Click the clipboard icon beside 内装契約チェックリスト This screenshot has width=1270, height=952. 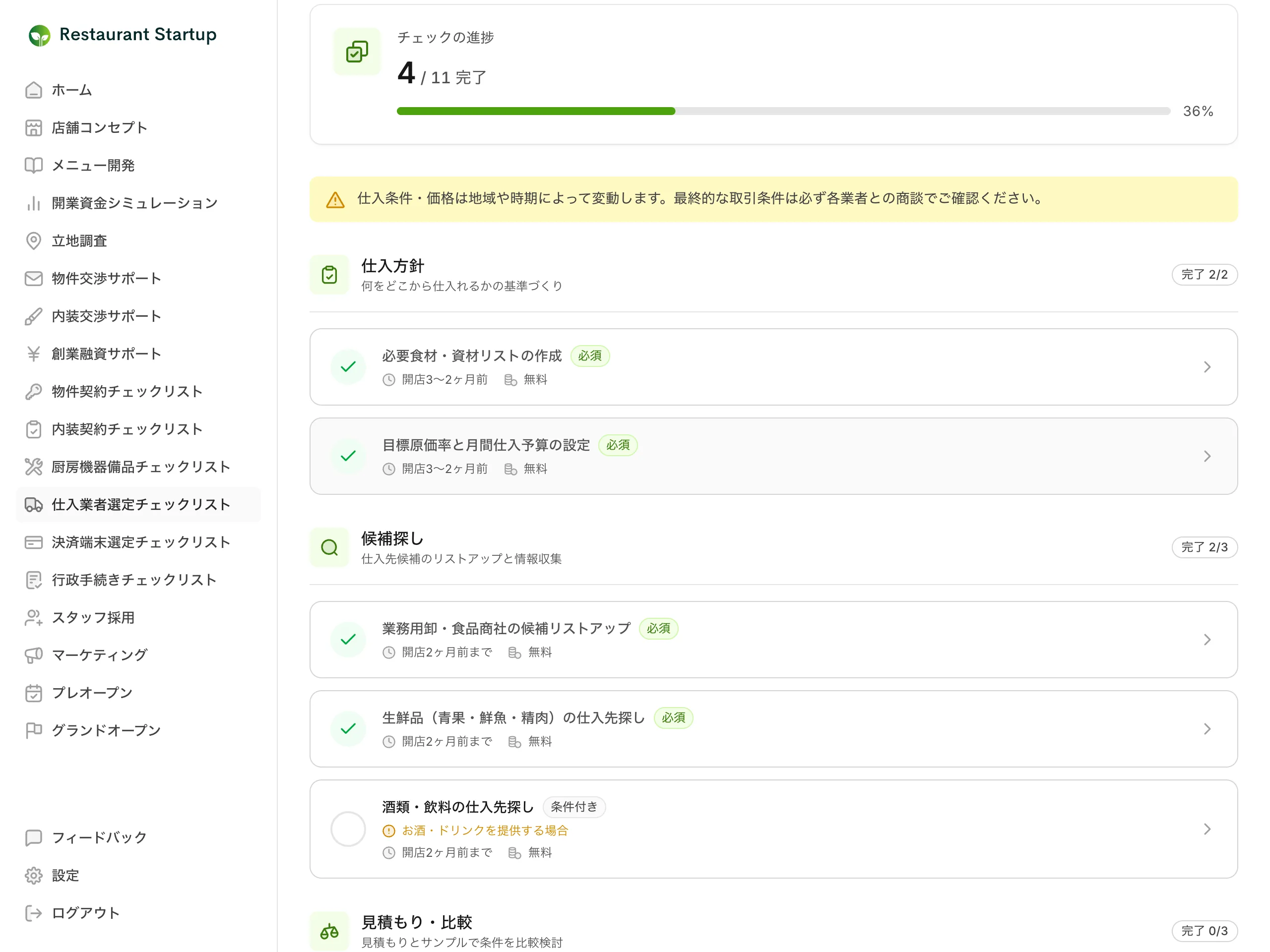[34, 429]
